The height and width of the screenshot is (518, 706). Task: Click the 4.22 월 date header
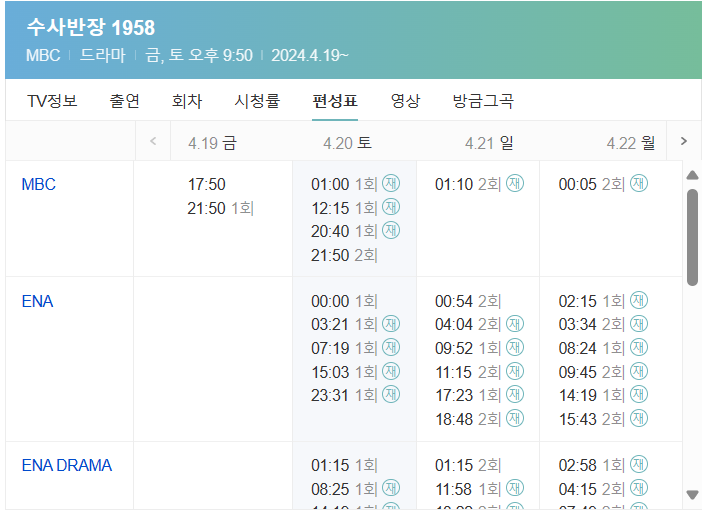630,143
